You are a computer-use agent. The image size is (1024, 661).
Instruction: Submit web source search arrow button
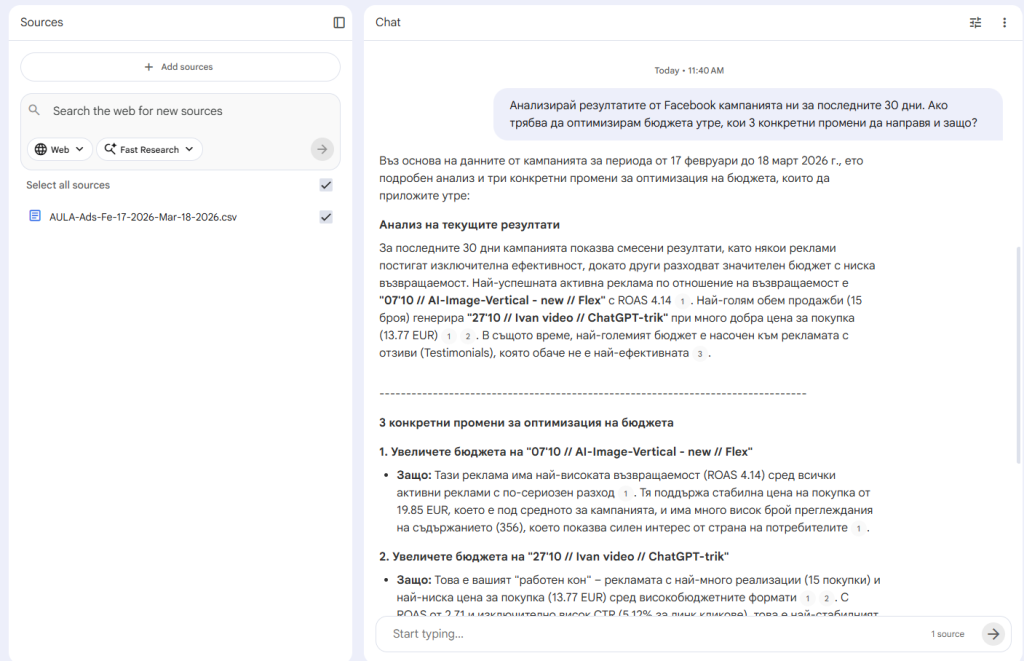pos(321,149)
